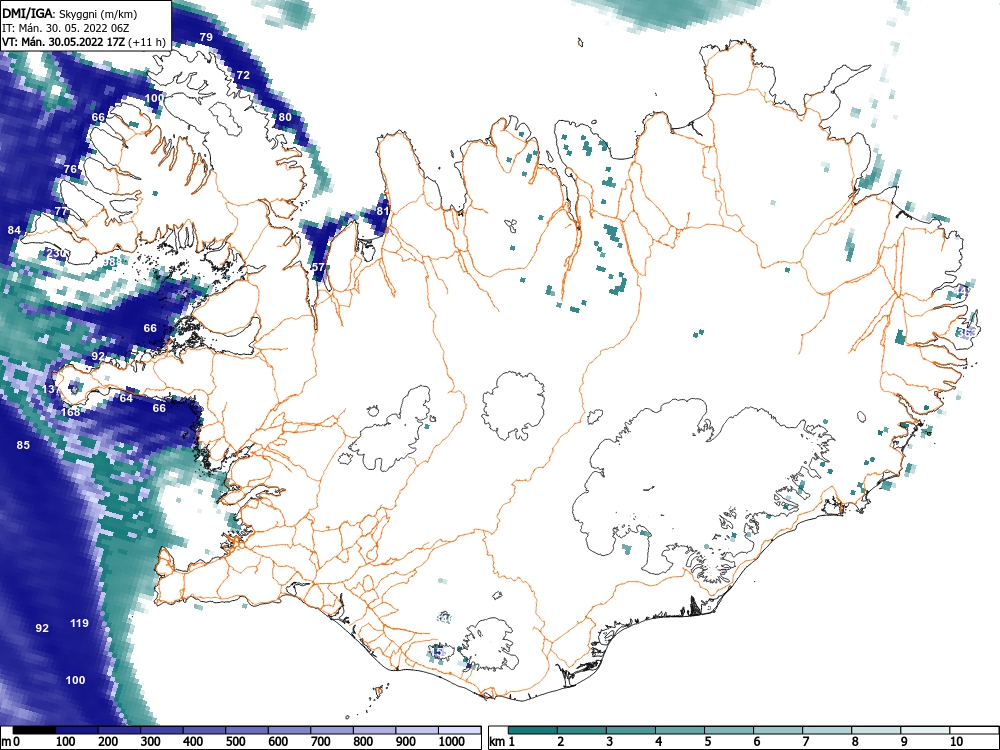Click the '300' label on the meter scale
Screen dimensions: 1000x750
tap(150, 742)
